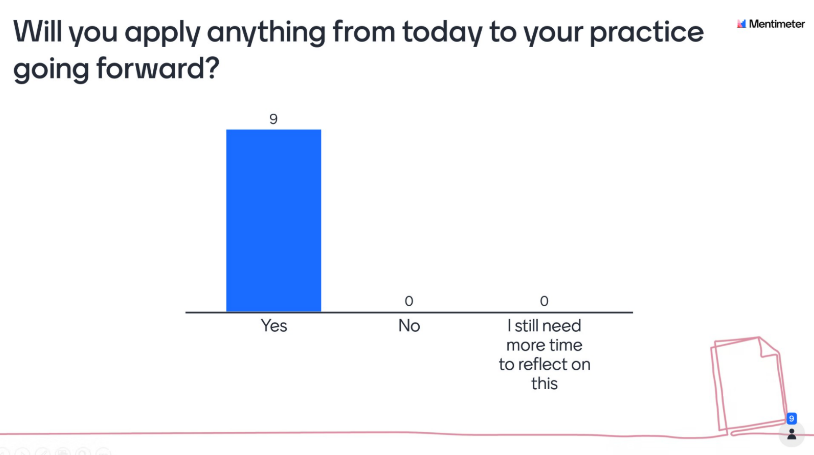Viewport: 814px width, 455px height.
Task: Click the word 'practice' in the heading
Action: [638, 33]
